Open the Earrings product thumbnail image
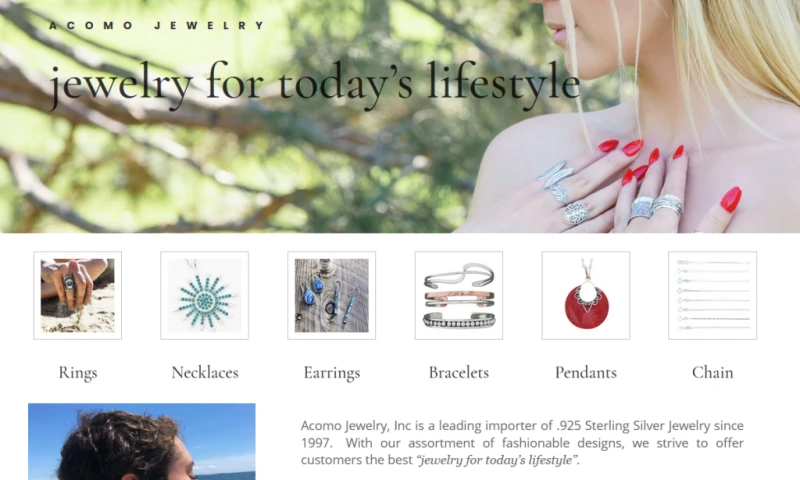This screenshot has height=480, width=800. click(x=332, y=295)
